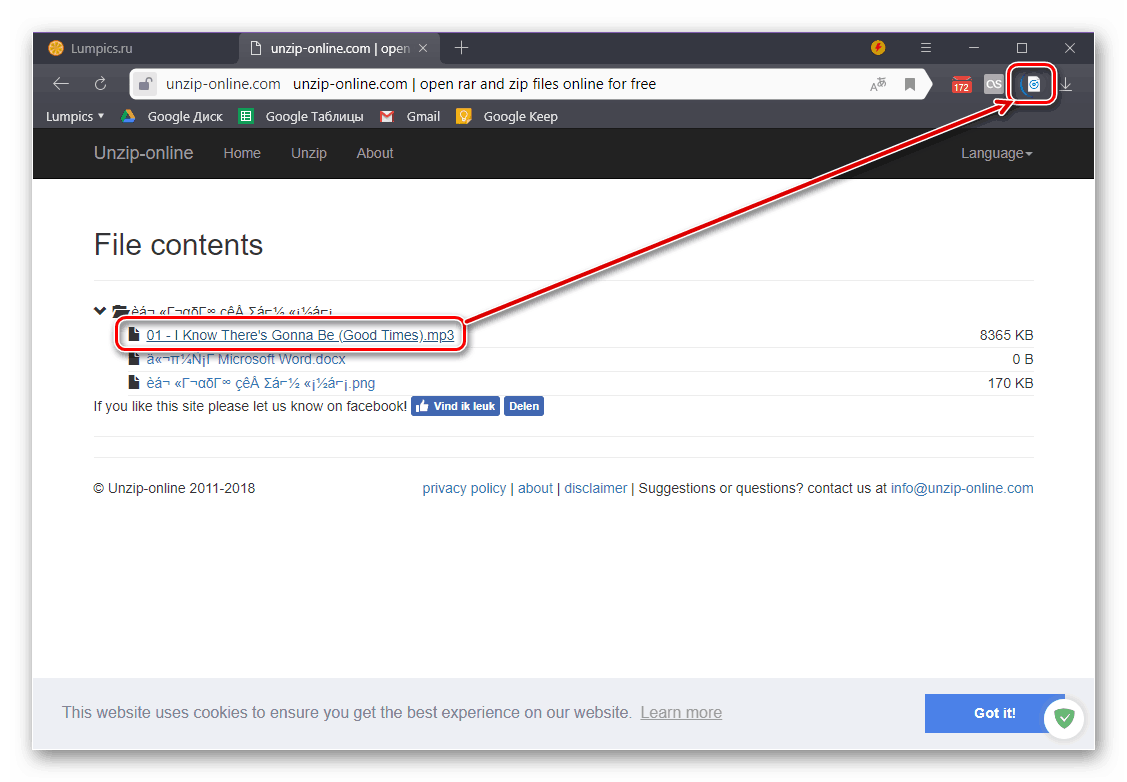Screen dimensions: 1127x782
Task: Open the browser hamburger menu
Action: pos(926,47)
